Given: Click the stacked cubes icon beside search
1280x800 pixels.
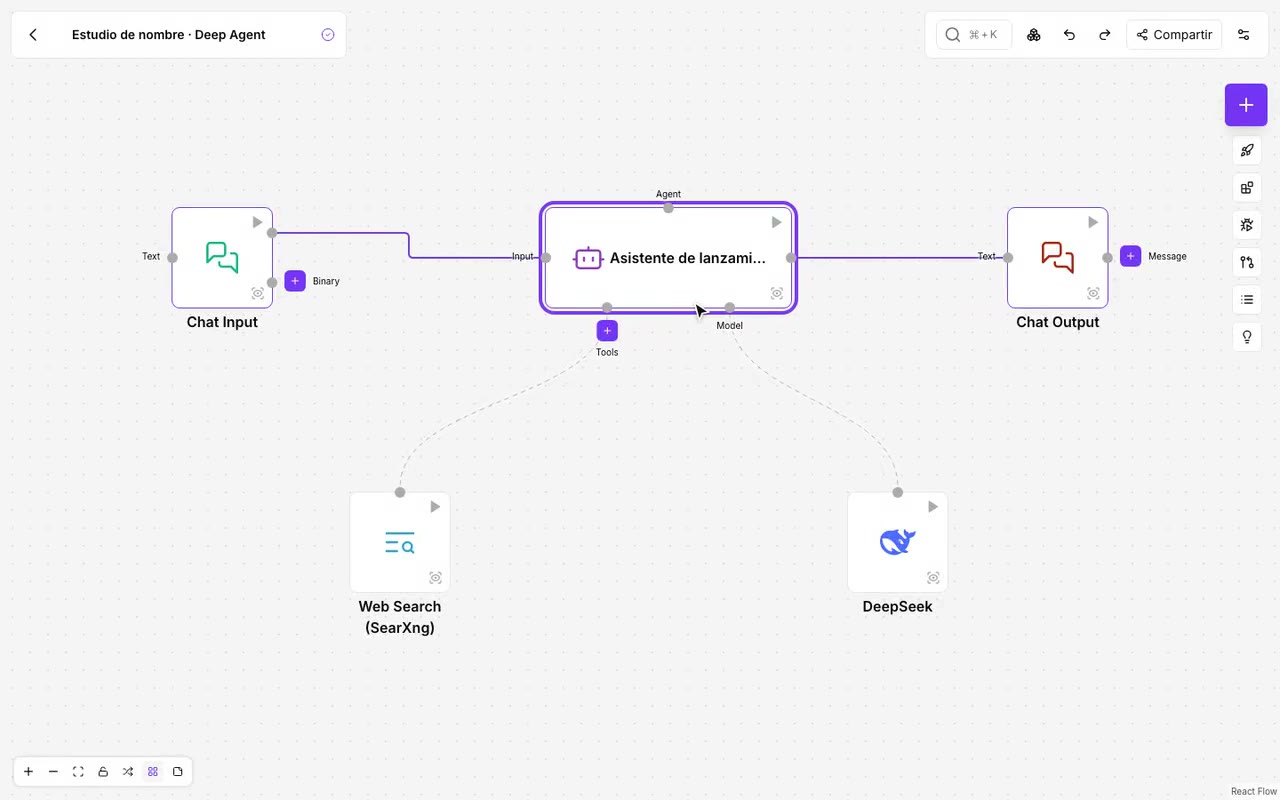Looking at the screenshot, I should [x=1034, y=35].
